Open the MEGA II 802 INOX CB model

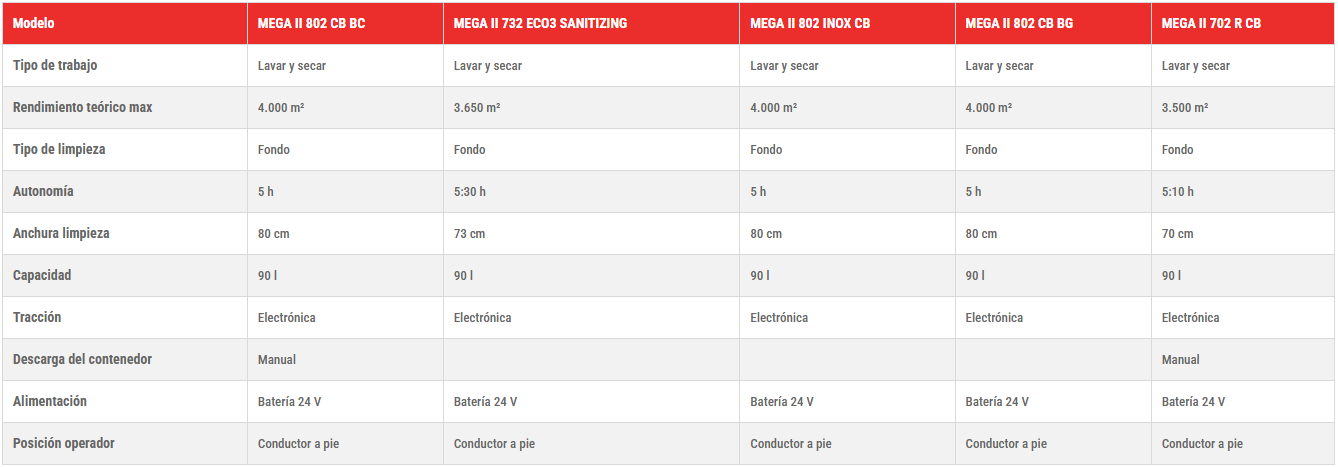click(x=810, y=23)
